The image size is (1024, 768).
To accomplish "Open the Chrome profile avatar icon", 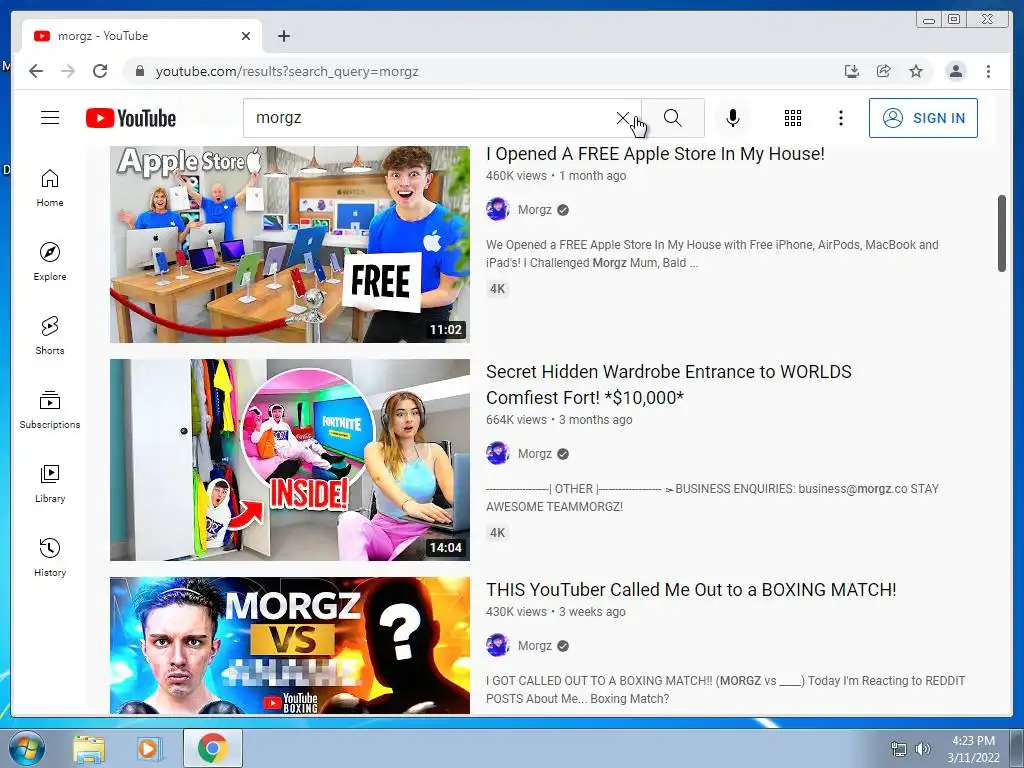I will click(x=955, y=71).
